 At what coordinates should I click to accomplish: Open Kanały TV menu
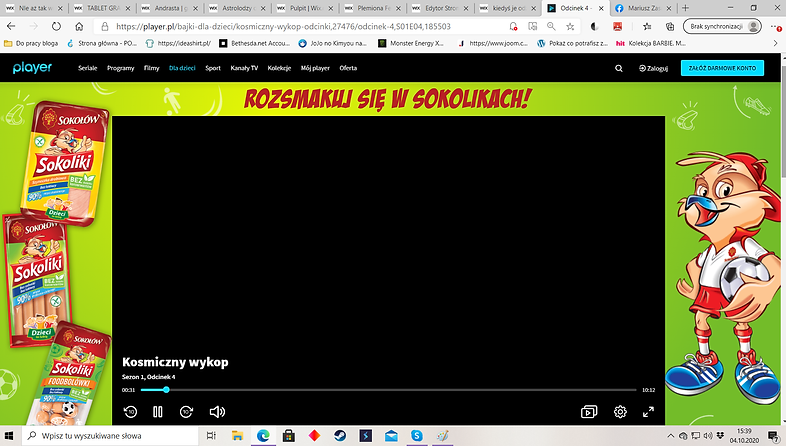click(244, 68)
